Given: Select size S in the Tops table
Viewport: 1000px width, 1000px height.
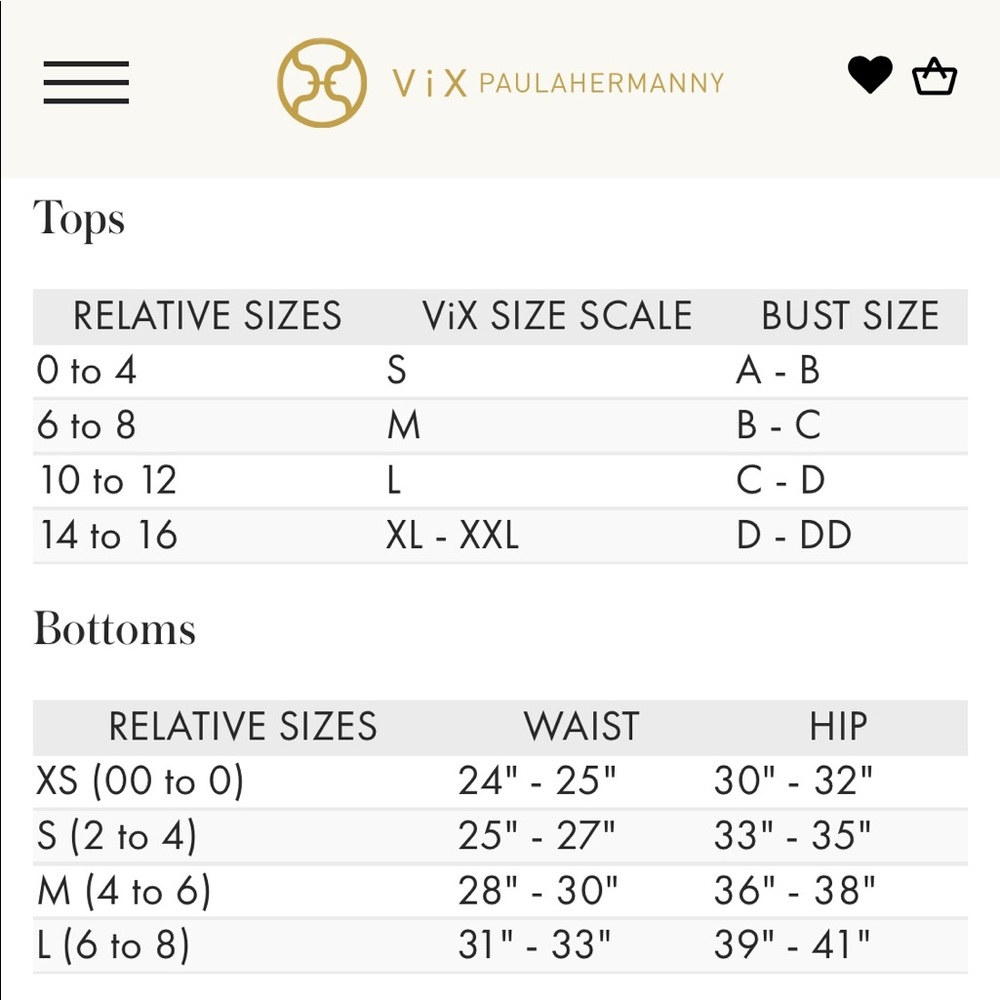Looking at the screenshot, I should click(396, 370).
